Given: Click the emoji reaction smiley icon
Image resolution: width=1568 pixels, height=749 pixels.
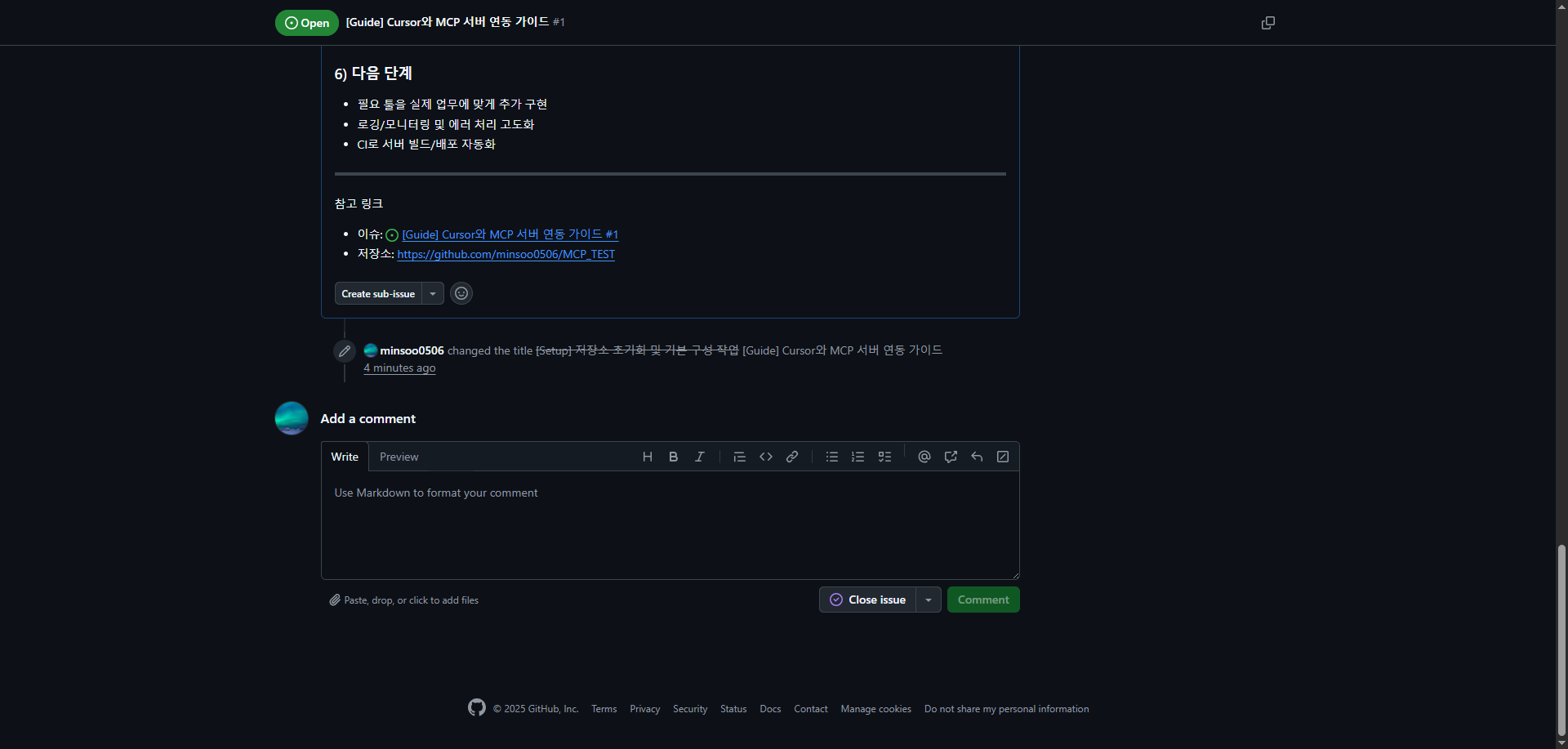Looking at the screenshot, I should tap(461, 293).
